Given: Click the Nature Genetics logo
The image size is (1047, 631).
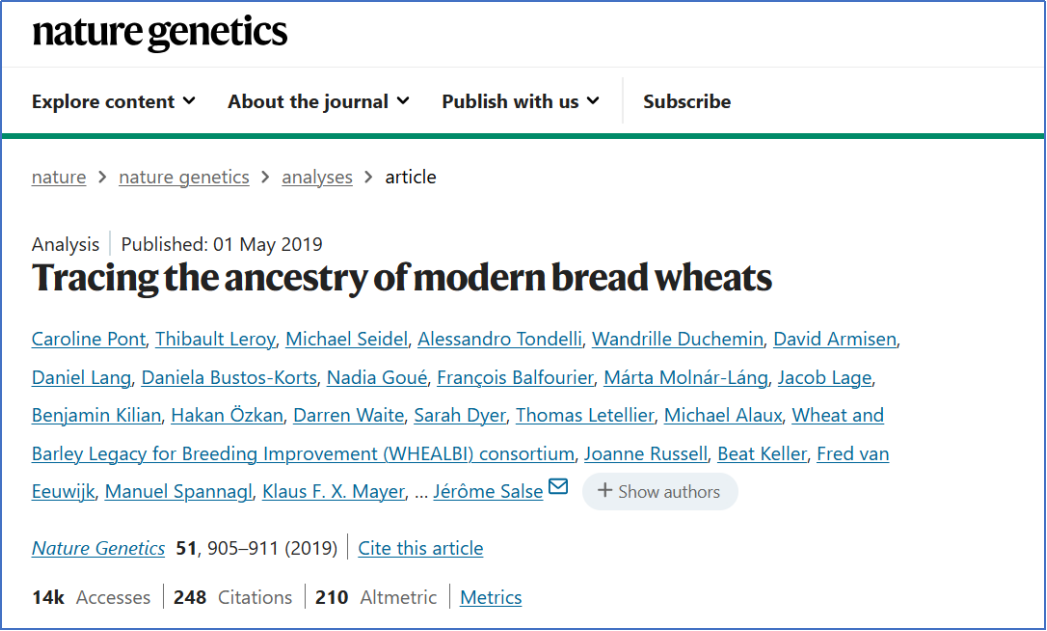Looking at the screenshot, I should coord(160,33).
